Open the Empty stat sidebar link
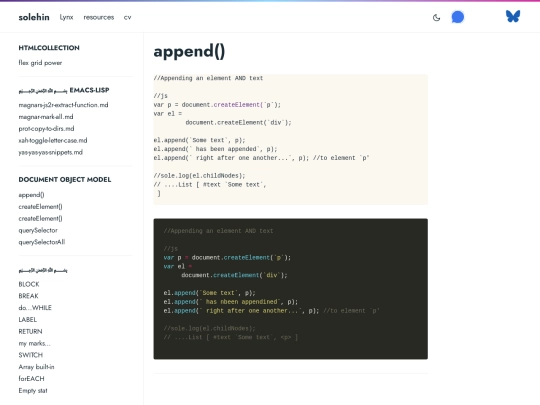The height and width of the screenshot is (405, 540). pyautogui.click(x=33, y=391)
